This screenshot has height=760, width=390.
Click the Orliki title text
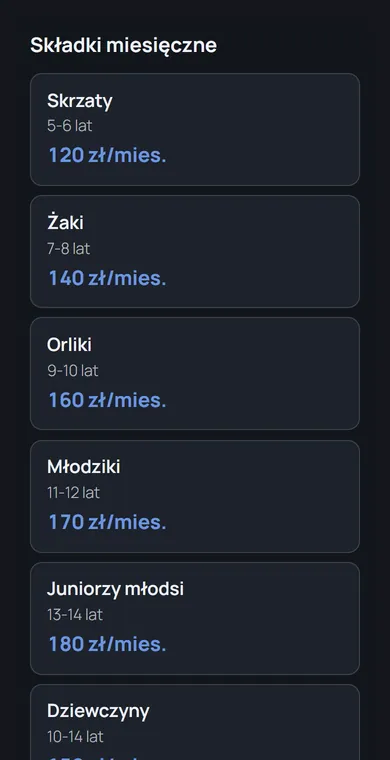click(x=69, y=345)
